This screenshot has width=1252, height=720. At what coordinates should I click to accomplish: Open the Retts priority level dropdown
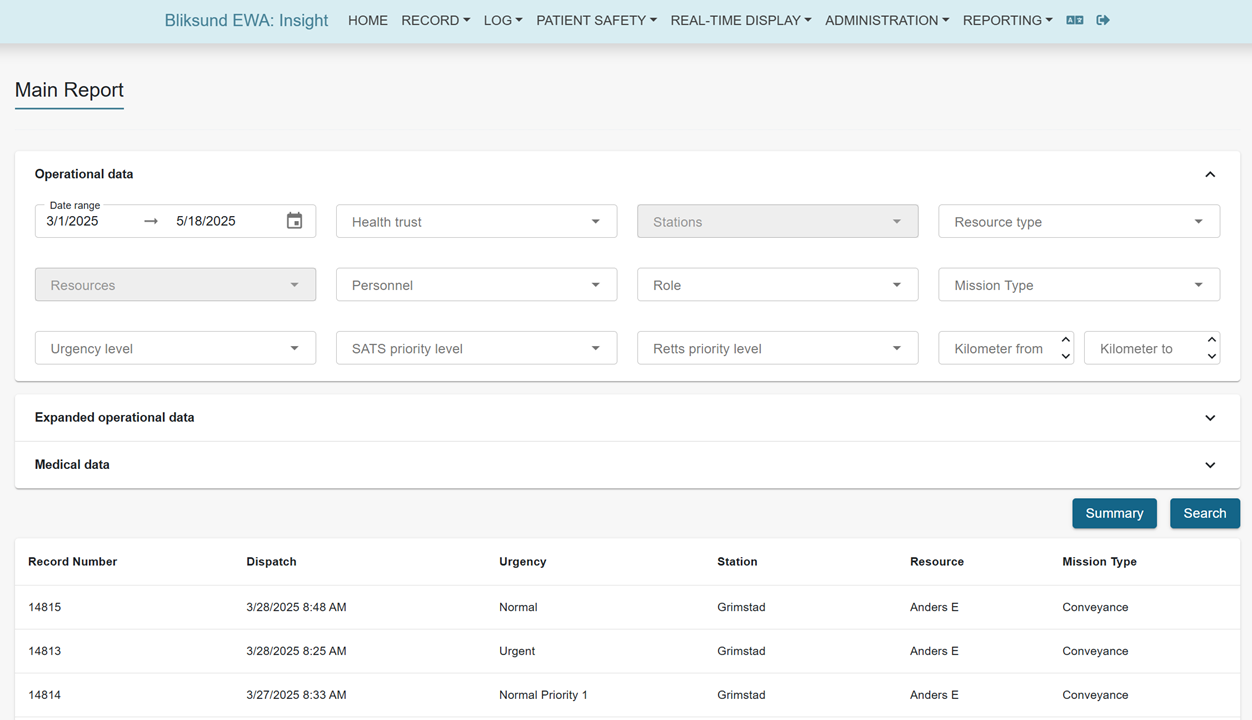(x=777, y=348)
